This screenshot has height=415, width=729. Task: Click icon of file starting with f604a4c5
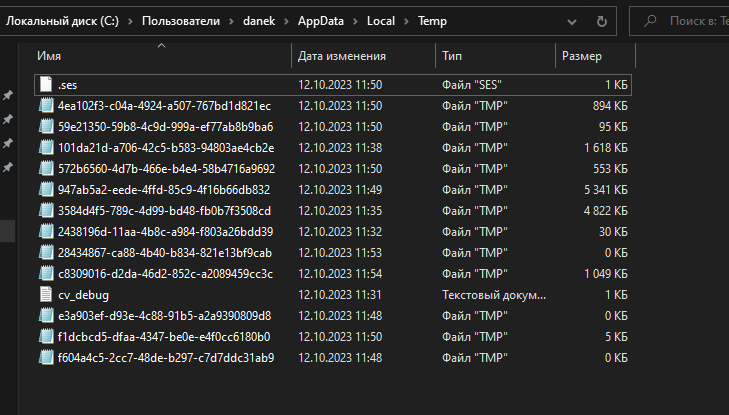[x=46, y=358]
